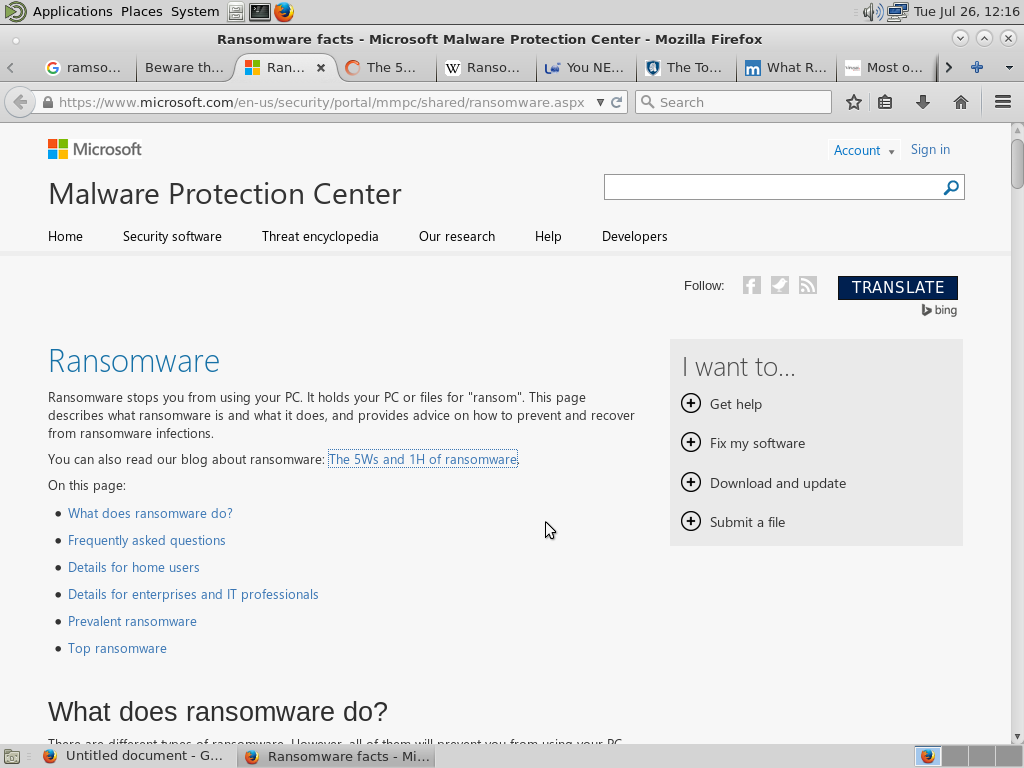1024x768 pixels.
Task: Jump to Details for enterprises and IT professionals
Action: (193, 594)
